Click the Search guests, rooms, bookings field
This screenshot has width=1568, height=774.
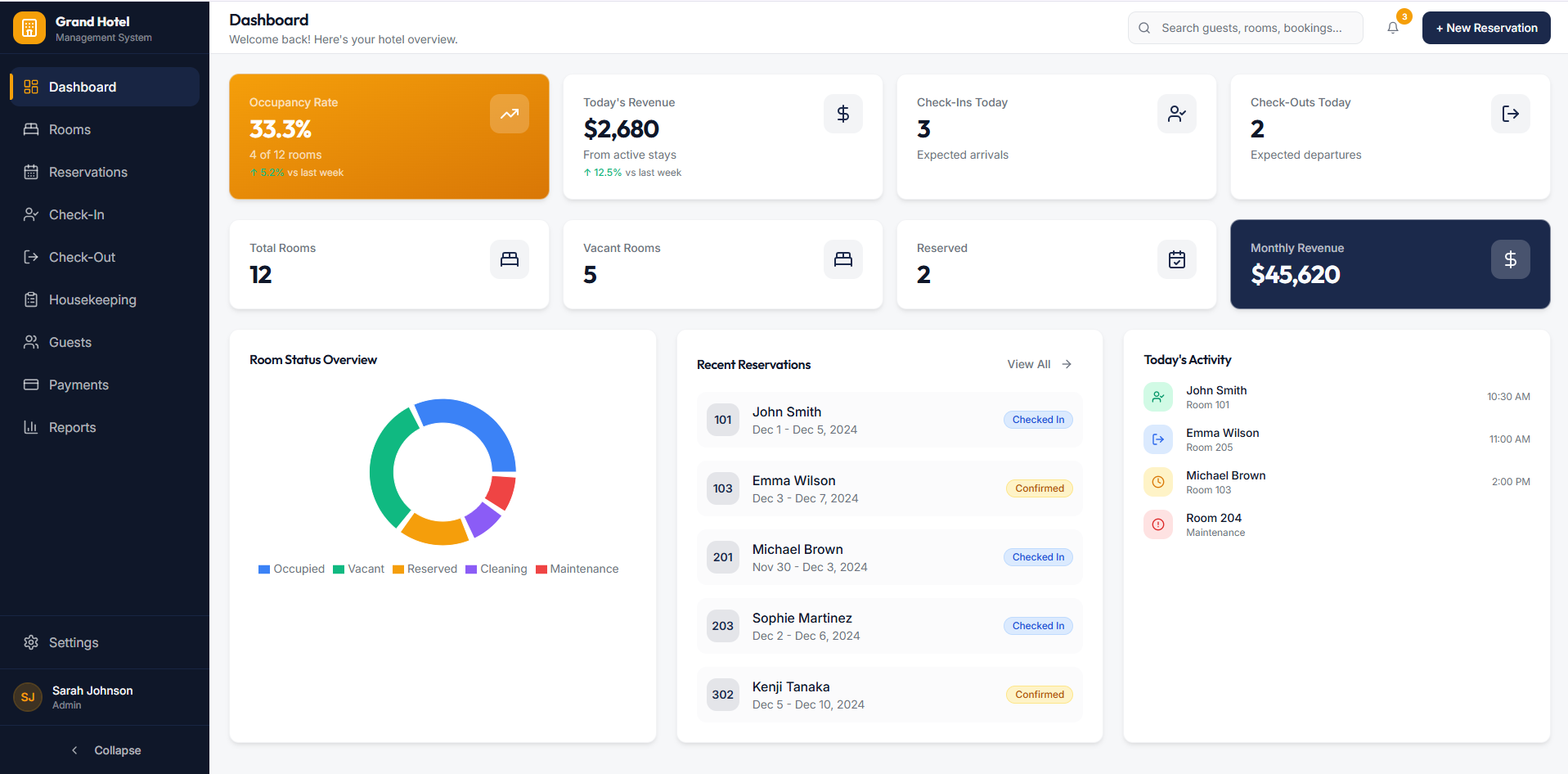click(x=1246, y=28)
